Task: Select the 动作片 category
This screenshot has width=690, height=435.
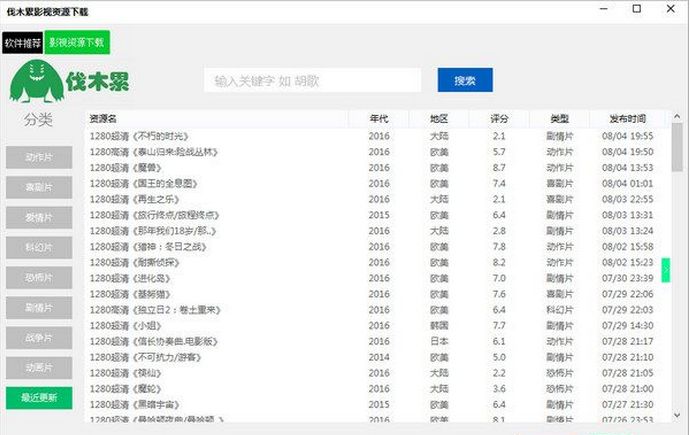Action: (x=39, y=157)
